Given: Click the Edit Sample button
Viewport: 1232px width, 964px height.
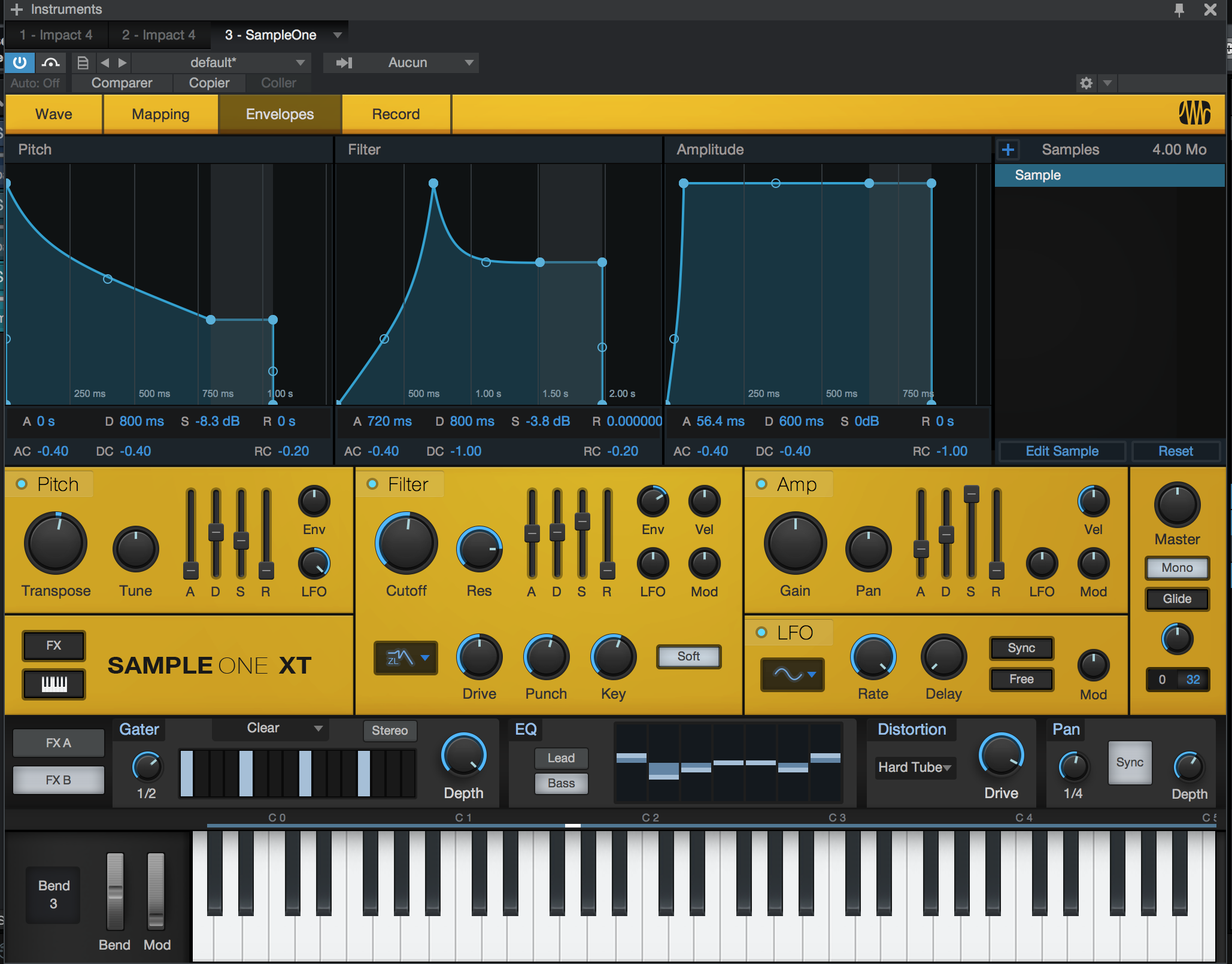Looking at the screenshot, I should pyautogui.click(x=1062, y=451).
